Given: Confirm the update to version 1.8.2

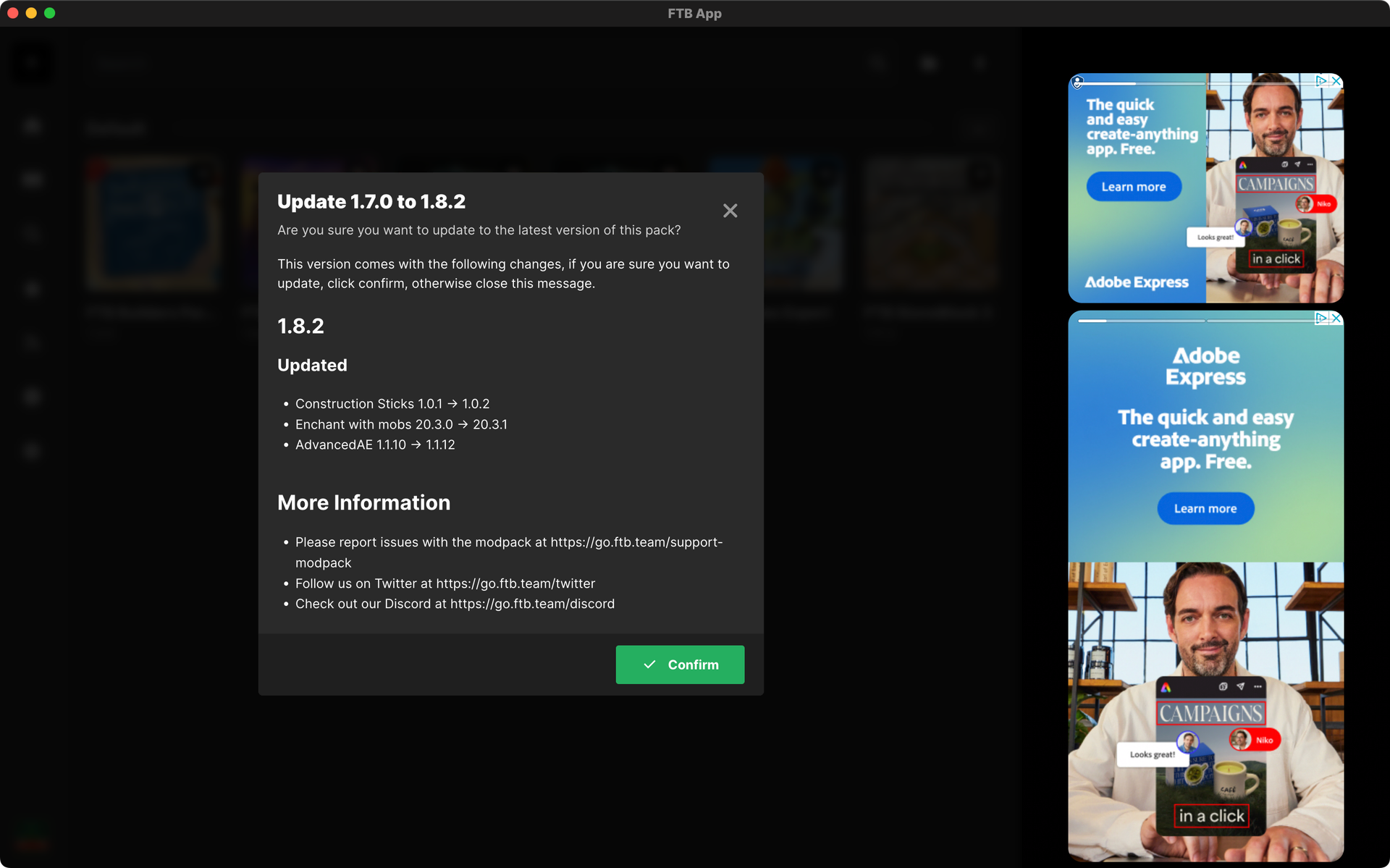Looking at the screenshot, I should pyautogui.click(x=680, y=665).
